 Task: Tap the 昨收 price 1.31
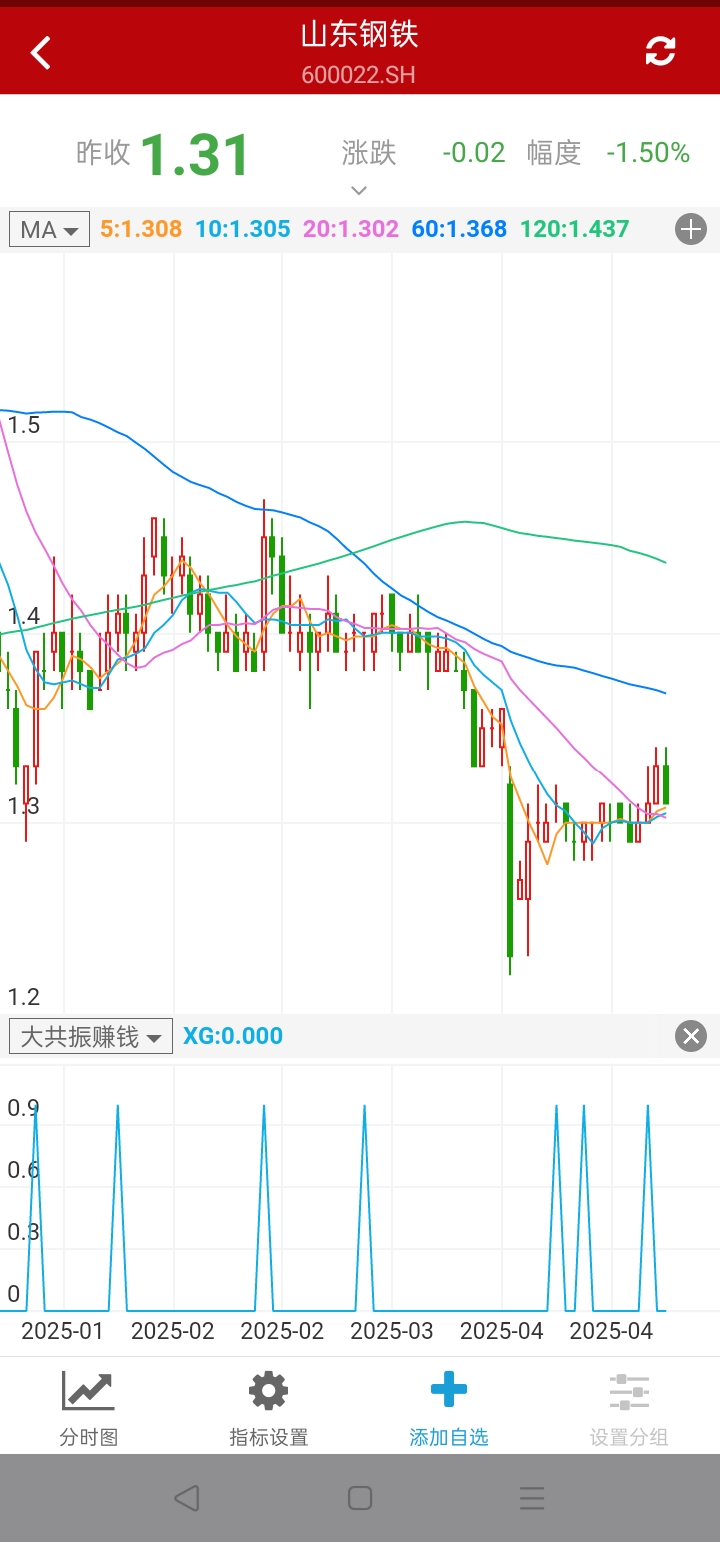tap(194, 155)
